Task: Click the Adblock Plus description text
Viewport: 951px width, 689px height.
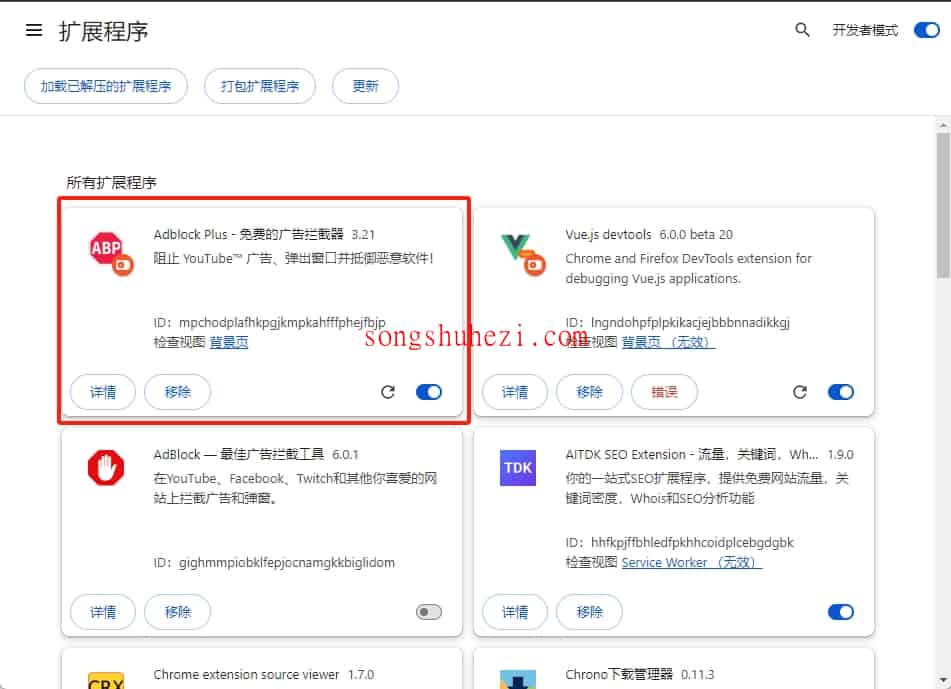Action: [294, 258]
